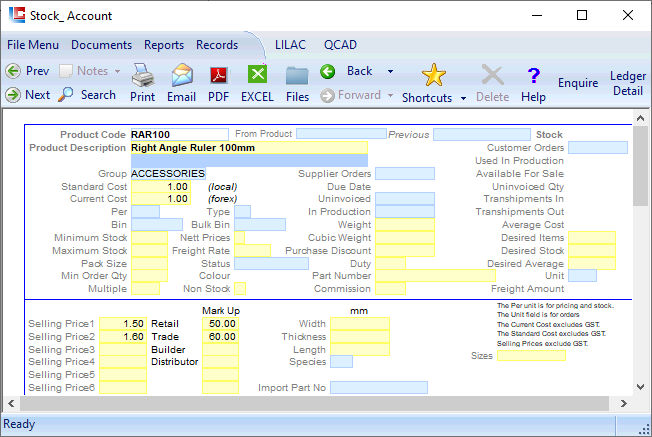
Task: Open the Notes icon
Action: coord(66,71)
